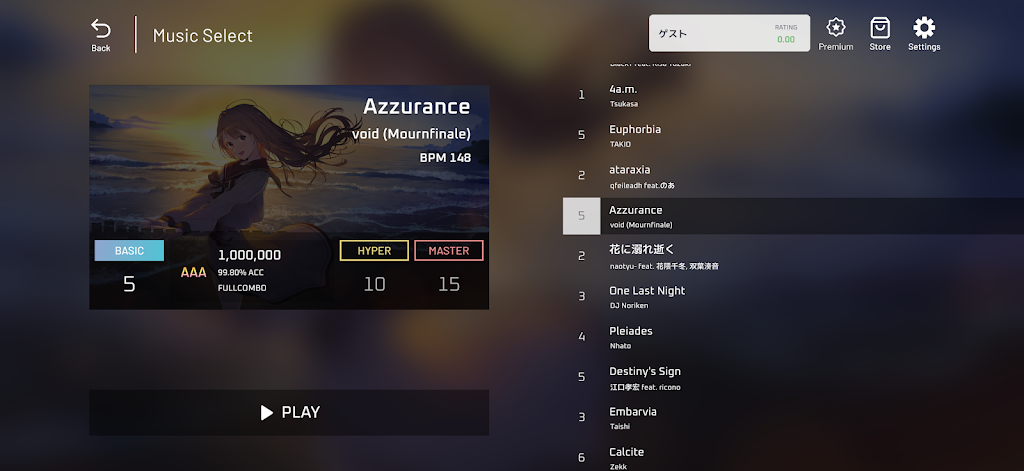Select the BASIC difficulty tab
1024x471 pixels.
tap(129, 251)
